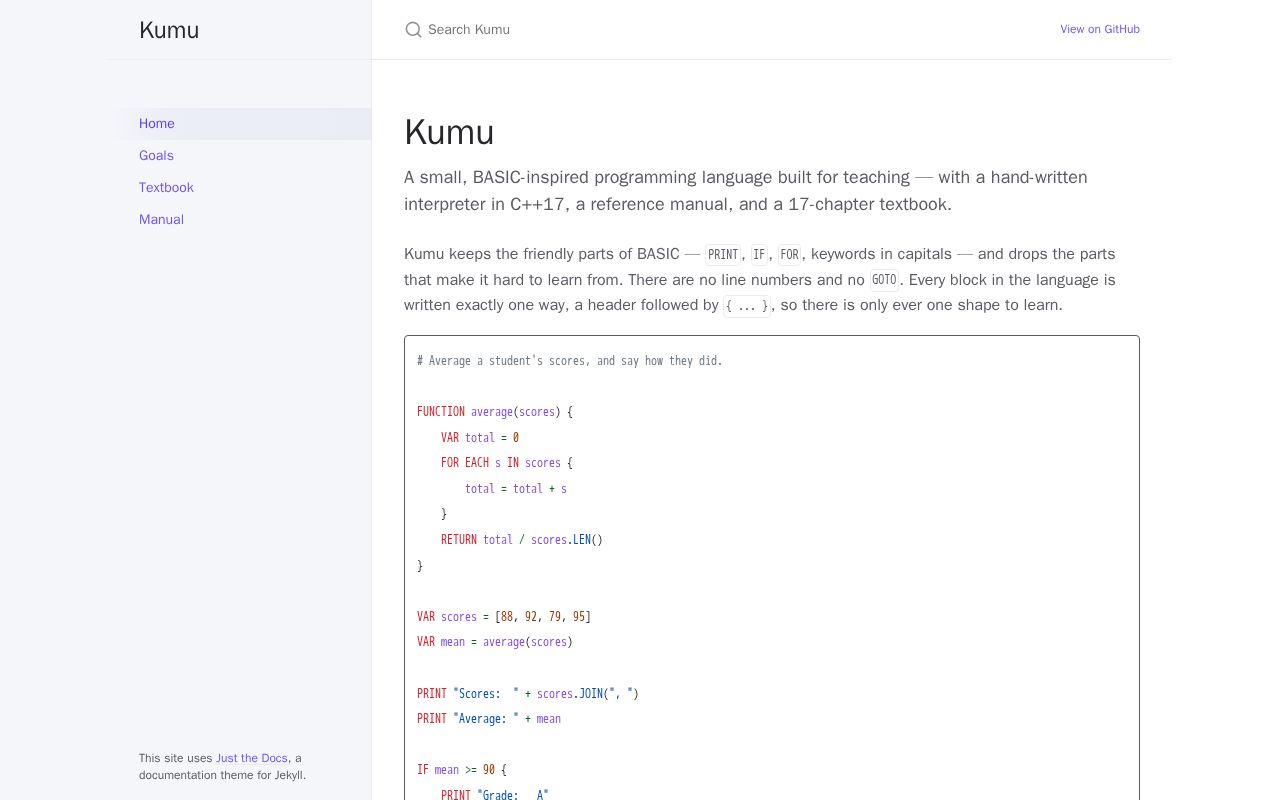Follow the Just the Docs link
This screenshot has height=800, width=1280.
[252, 758]
